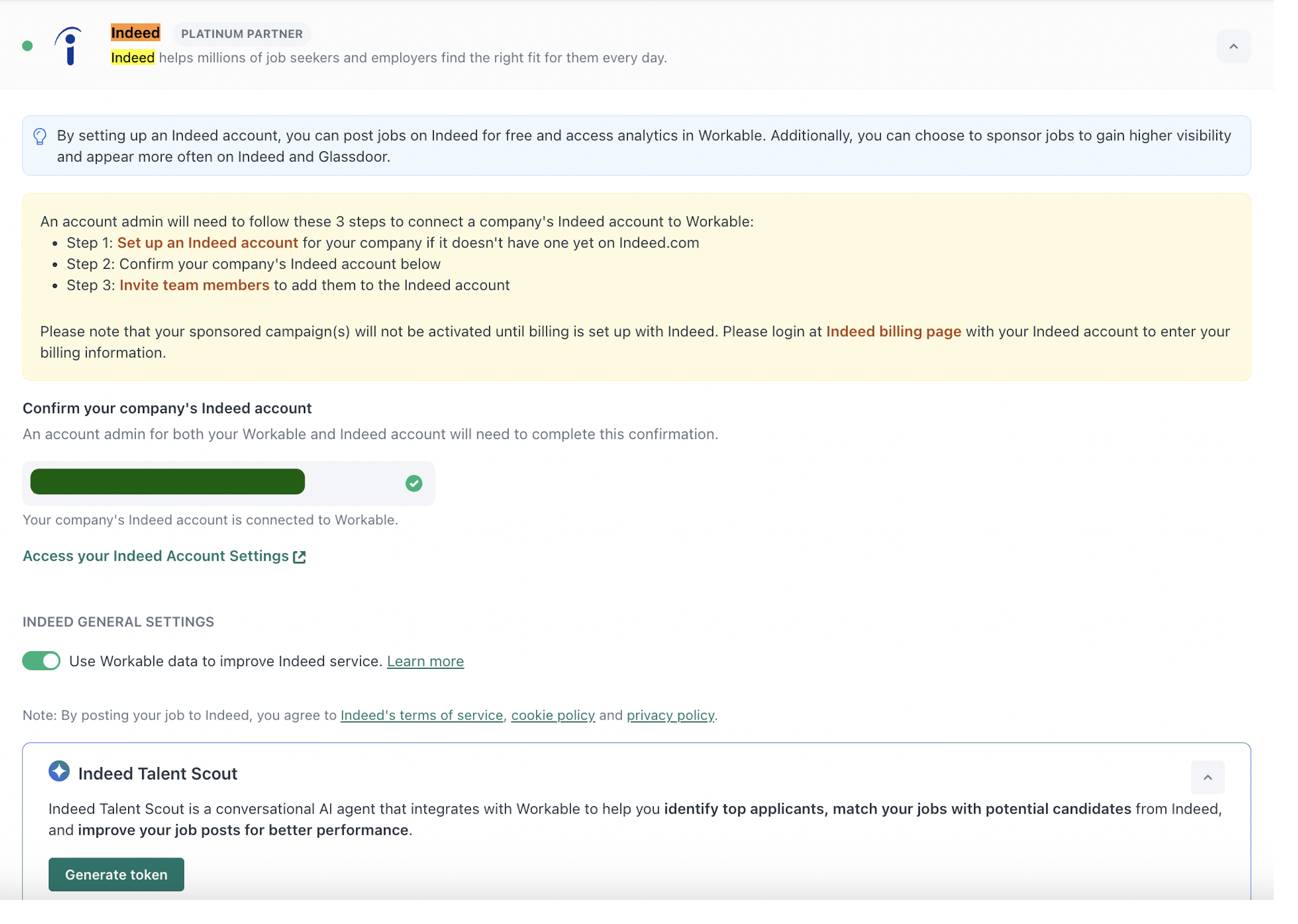Open Indeed's terms of service link

pos(421,715)
